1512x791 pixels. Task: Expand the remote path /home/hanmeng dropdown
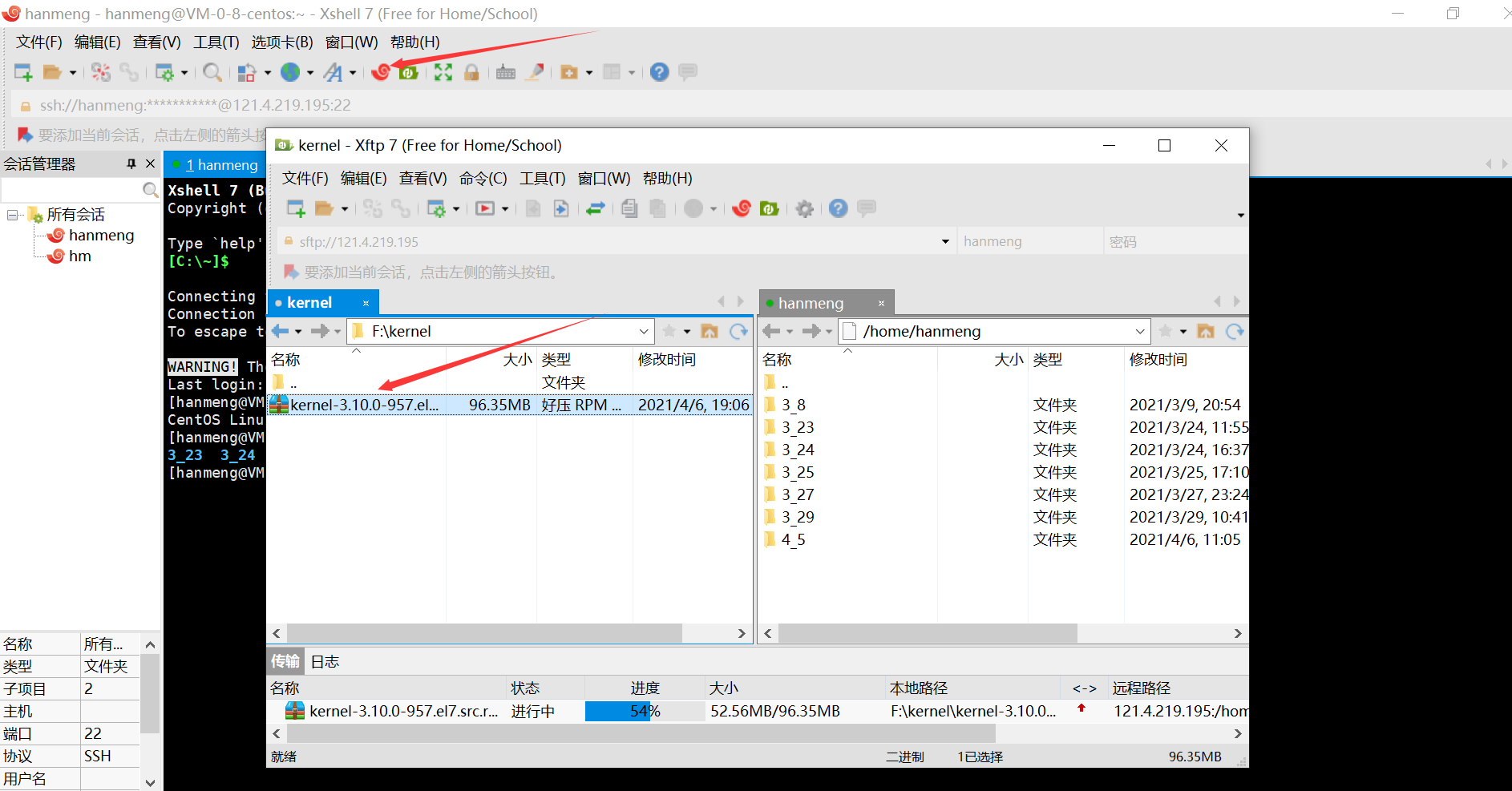[1140, 331]
